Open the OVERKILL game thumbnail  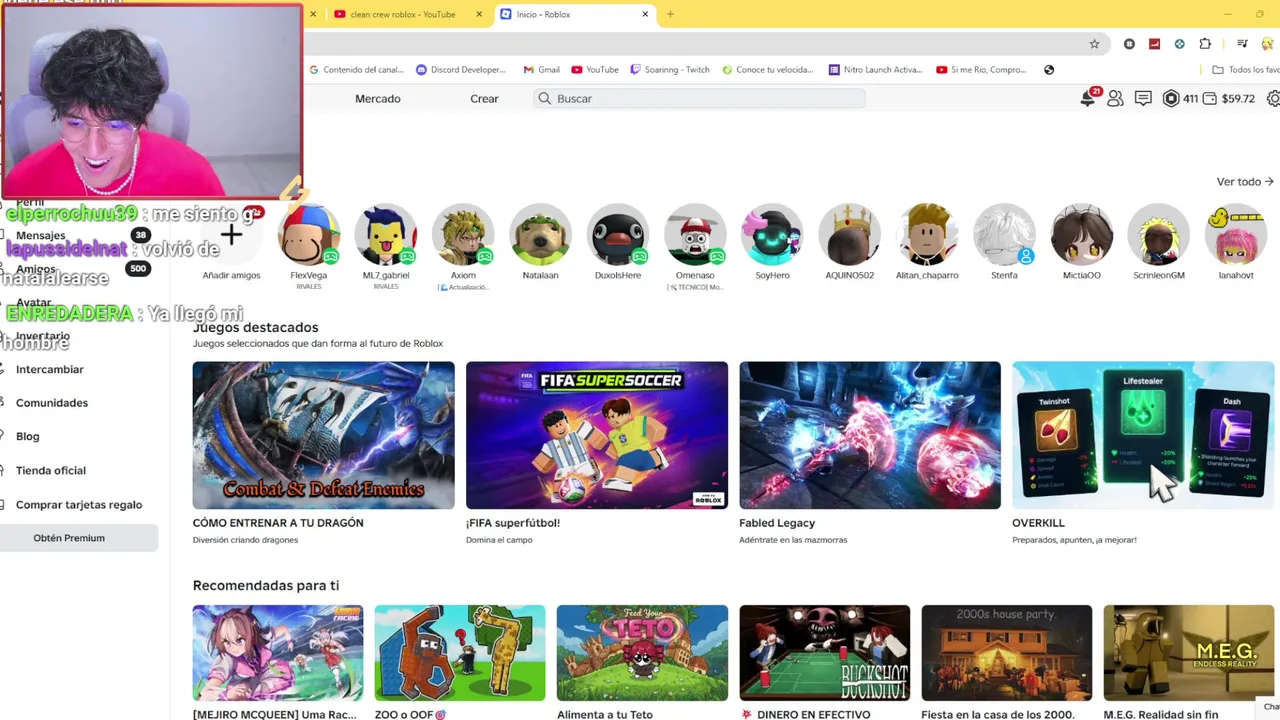(1143, 435)
